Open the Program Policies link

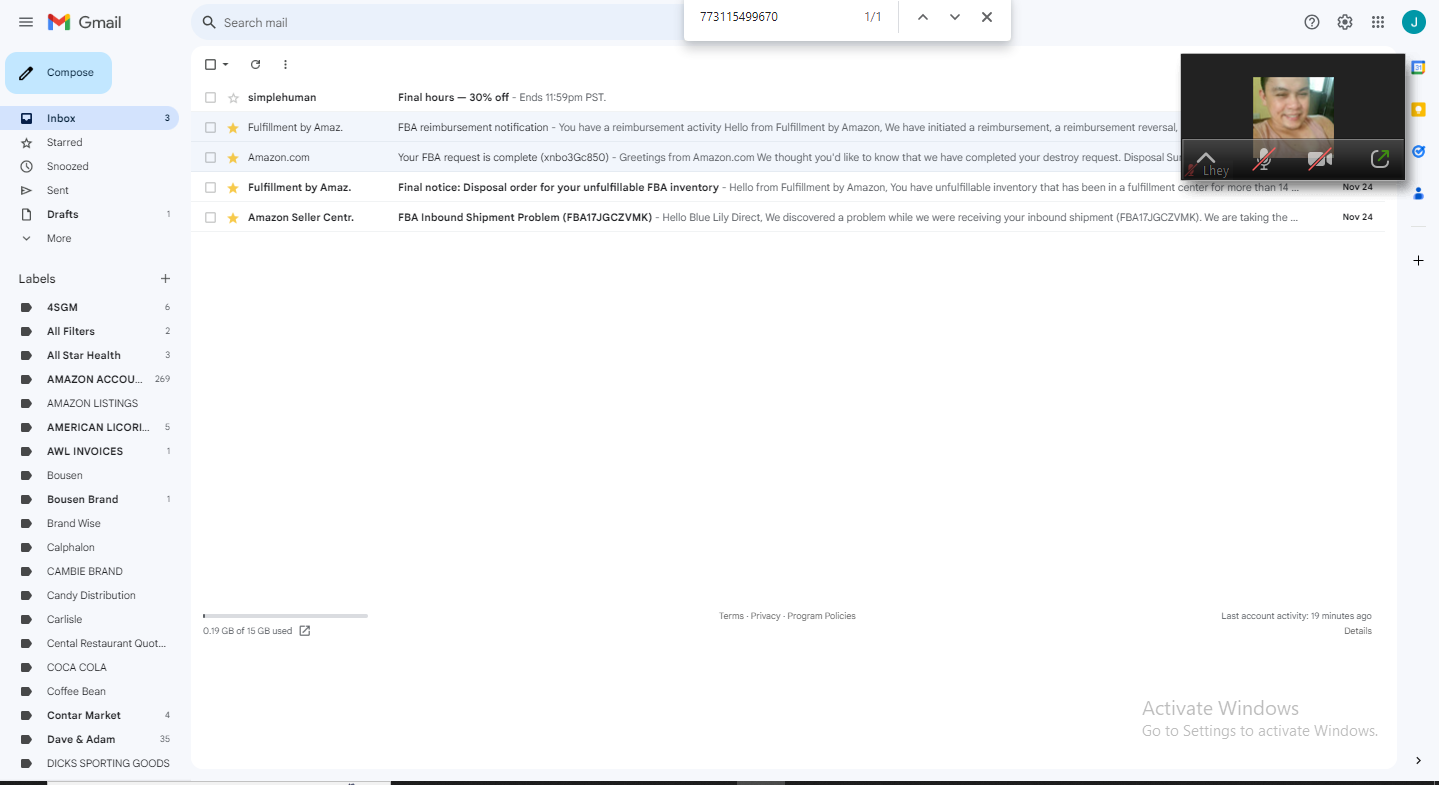tap(821, 616)
